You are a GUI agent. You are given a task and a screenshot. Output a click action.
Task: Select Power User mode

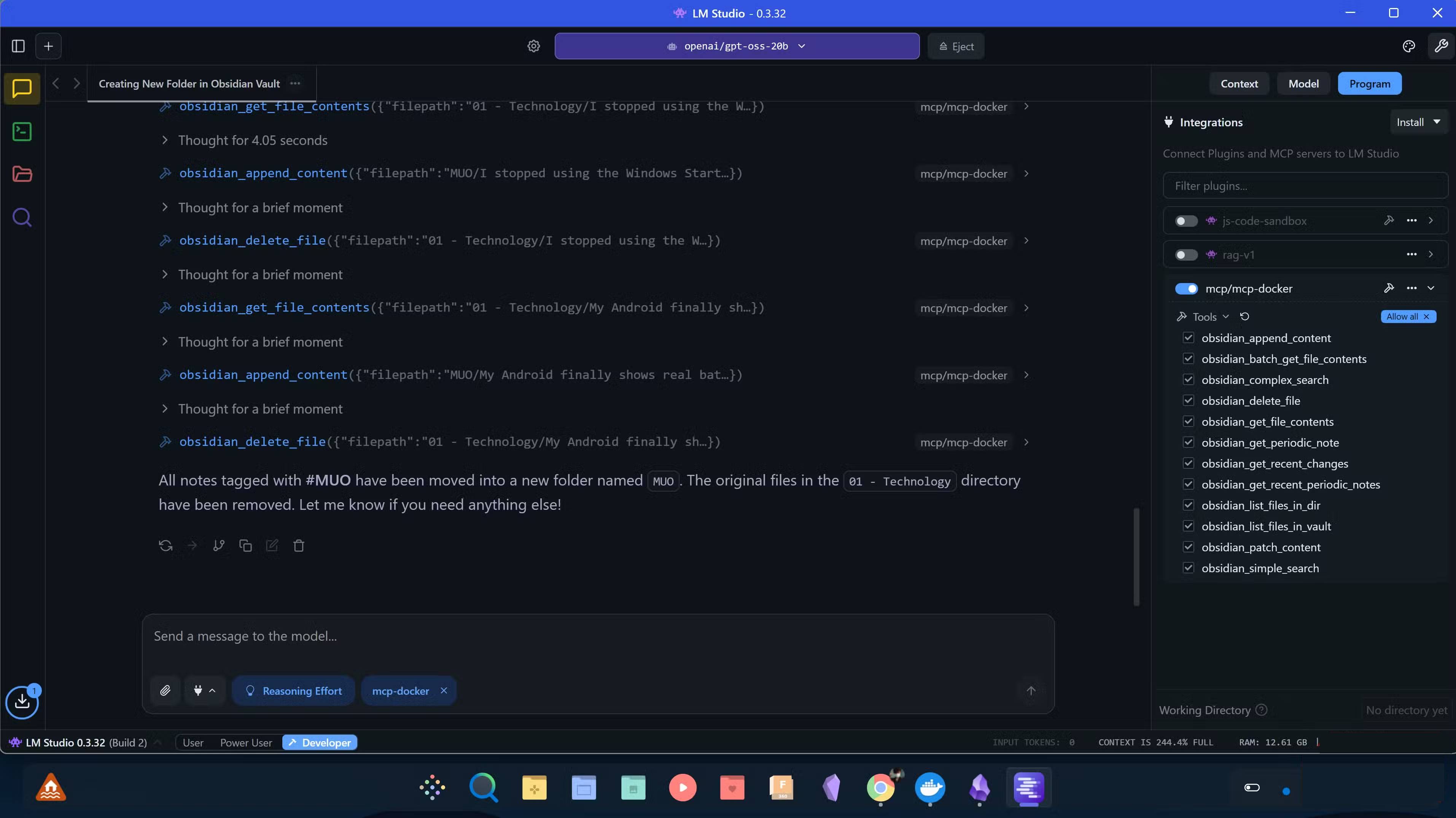click(x=246, y=742)
